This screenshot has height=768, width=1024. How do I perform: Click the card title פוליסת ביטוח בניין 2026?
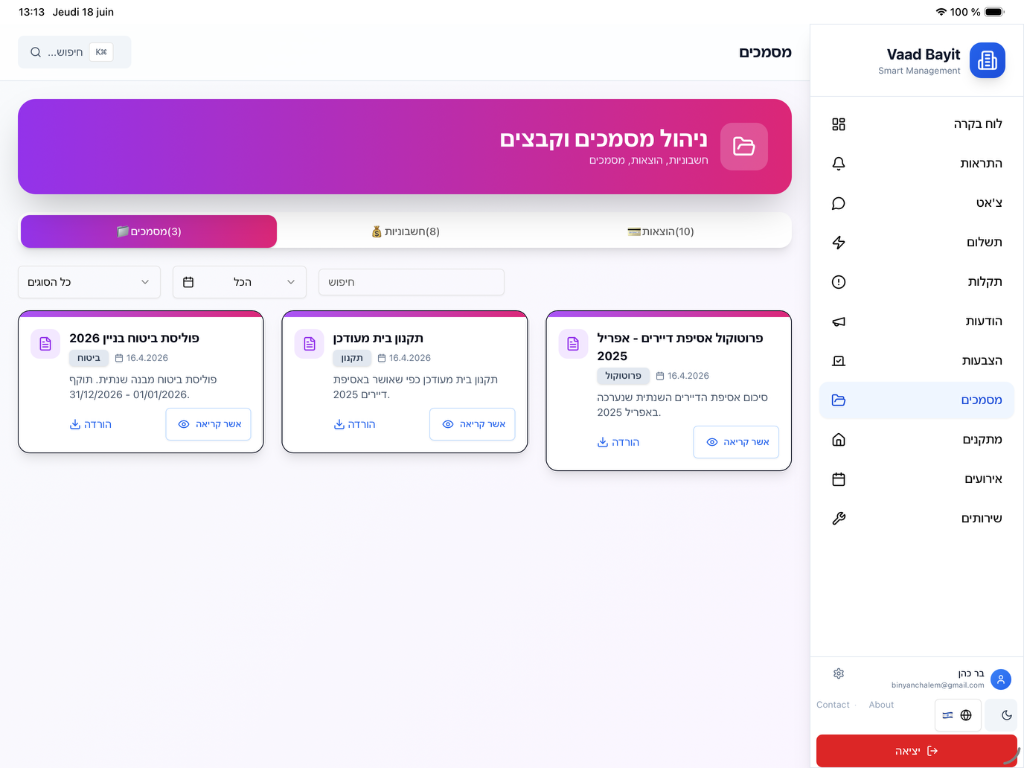click(x=134, y=338)
